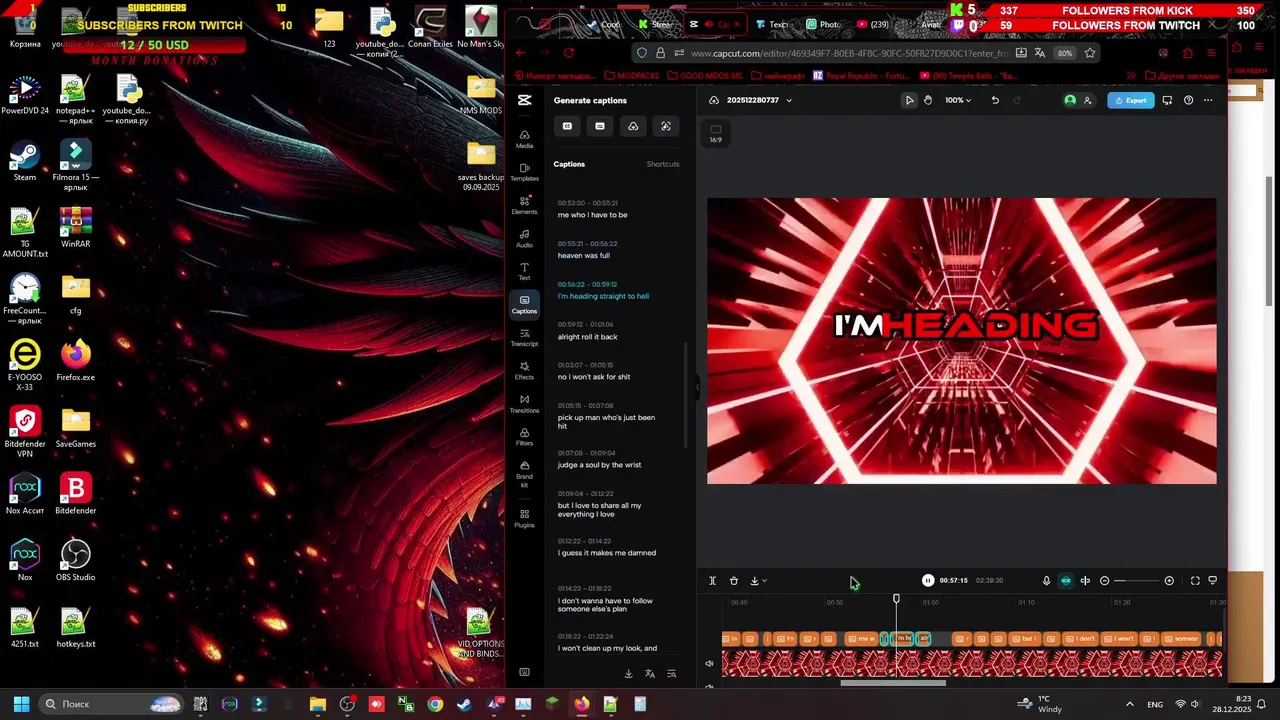This screenshot has width=1280, height=720.
Task: Open the Audio panel
Action: coord(524,238)
